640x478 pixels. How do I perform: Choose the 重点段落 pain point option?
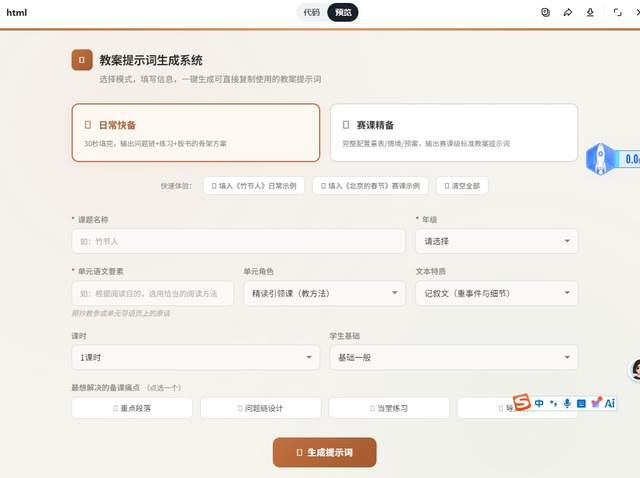(132, 408)
